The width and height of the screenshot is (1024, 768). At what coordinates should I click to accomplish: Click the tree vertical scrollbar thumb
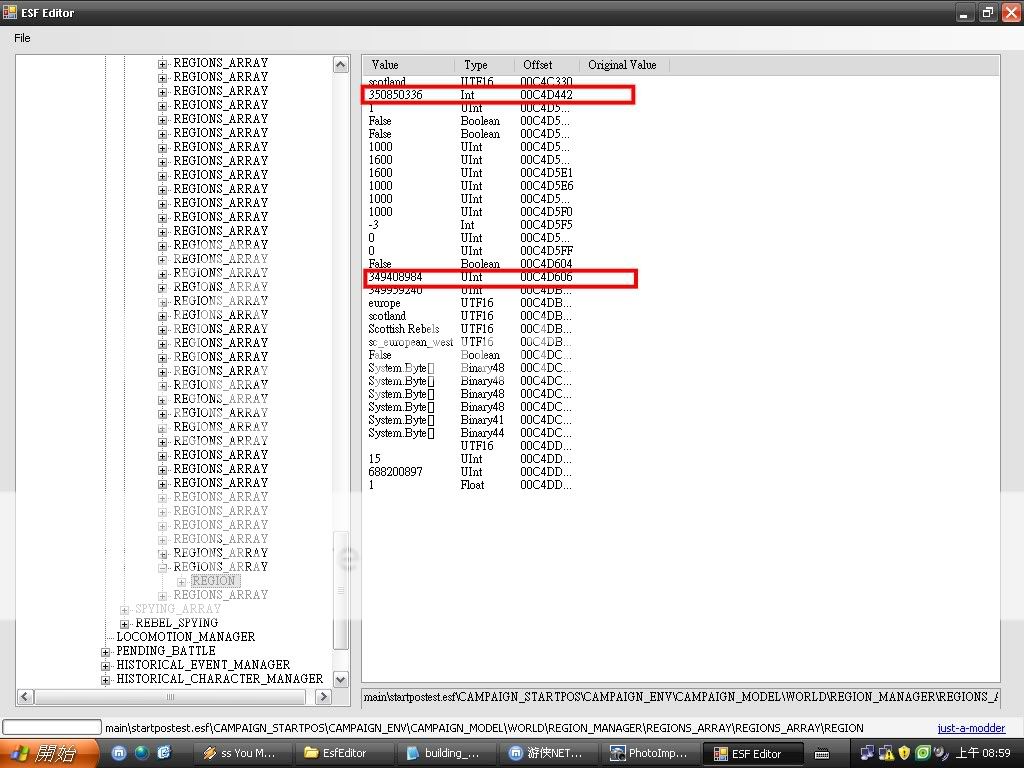point(341,590)
